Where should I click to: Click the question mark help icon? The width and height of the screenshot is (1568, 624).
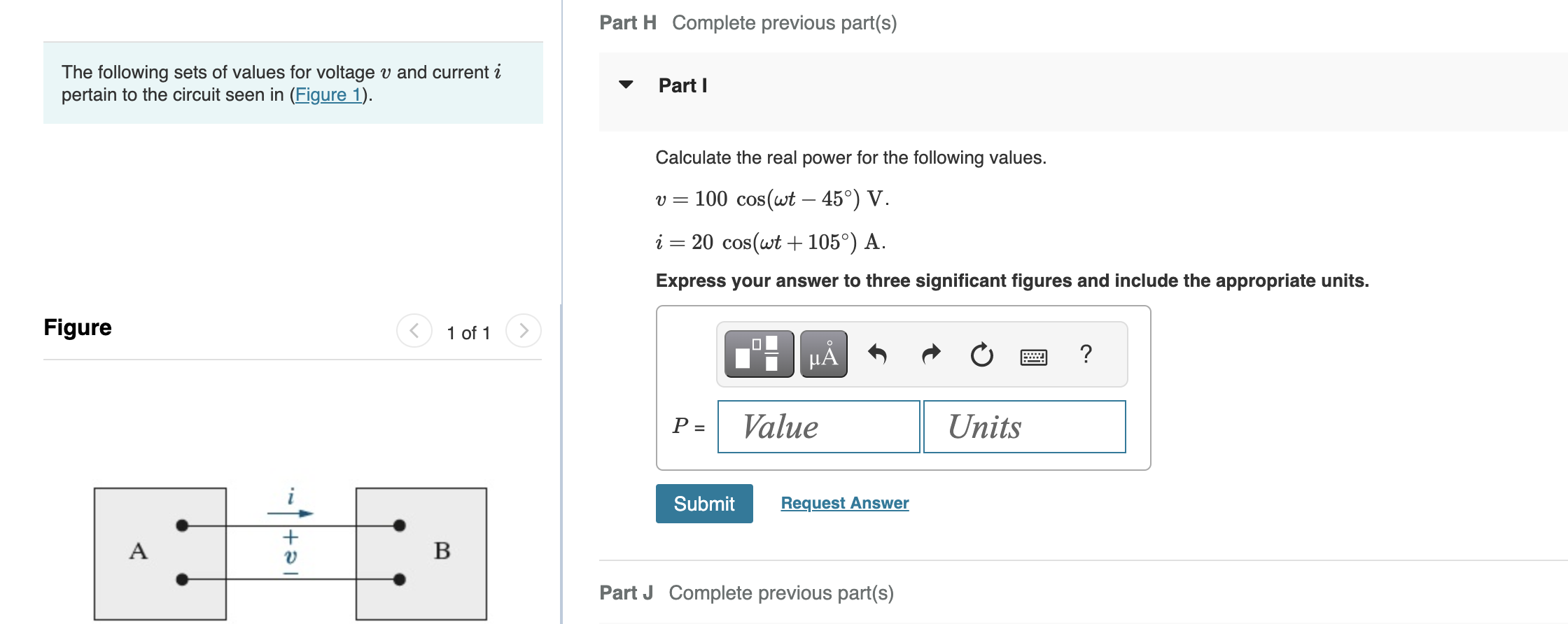pos(1085,355)
